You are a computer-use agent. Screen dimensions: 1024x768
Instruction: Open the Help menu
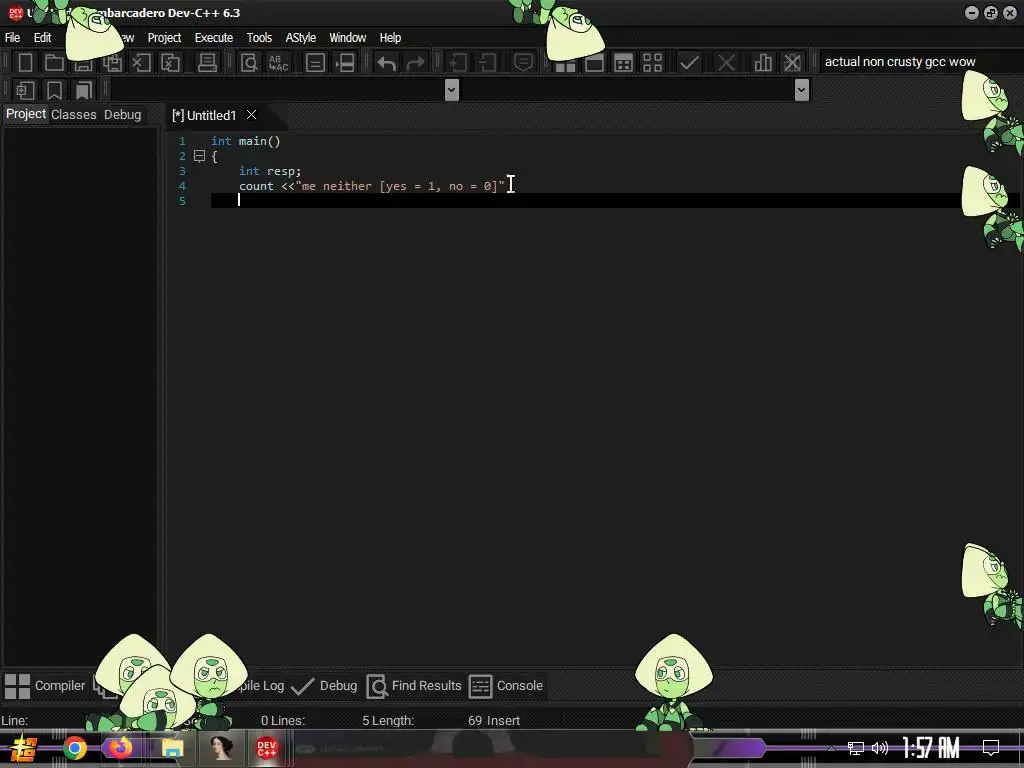390,37
